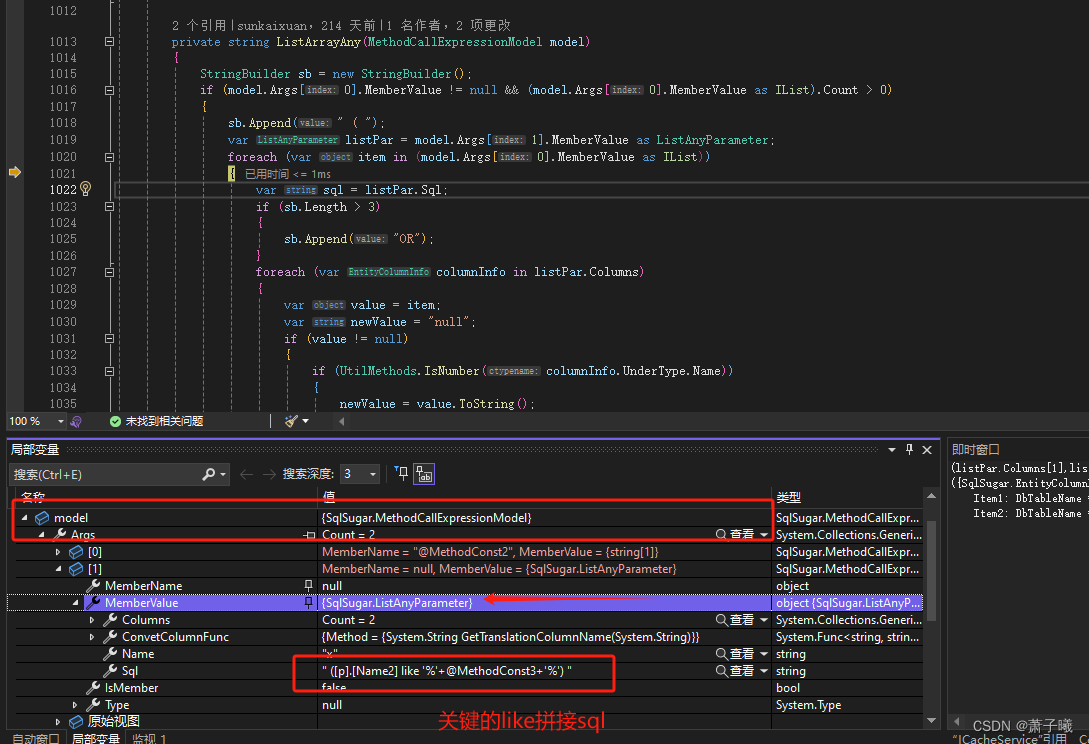The image size is (1089, 744).
Task: Toggle auto-hide pin of the Locals panel
Action: (909, 449)
